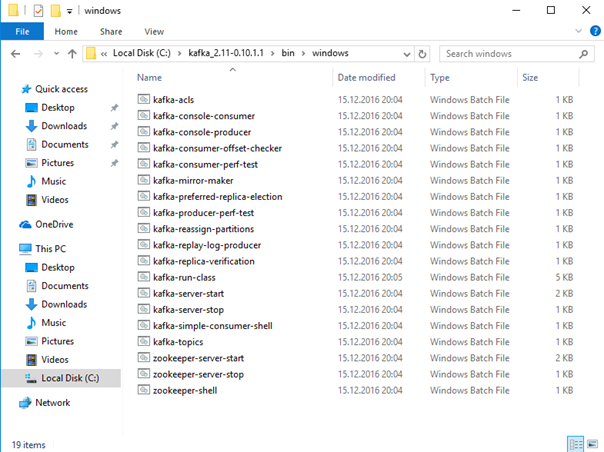Select the zookeeper-shell file icon
Image resolution: width=604 pixels, height=452 pixels.
[143, 390]
